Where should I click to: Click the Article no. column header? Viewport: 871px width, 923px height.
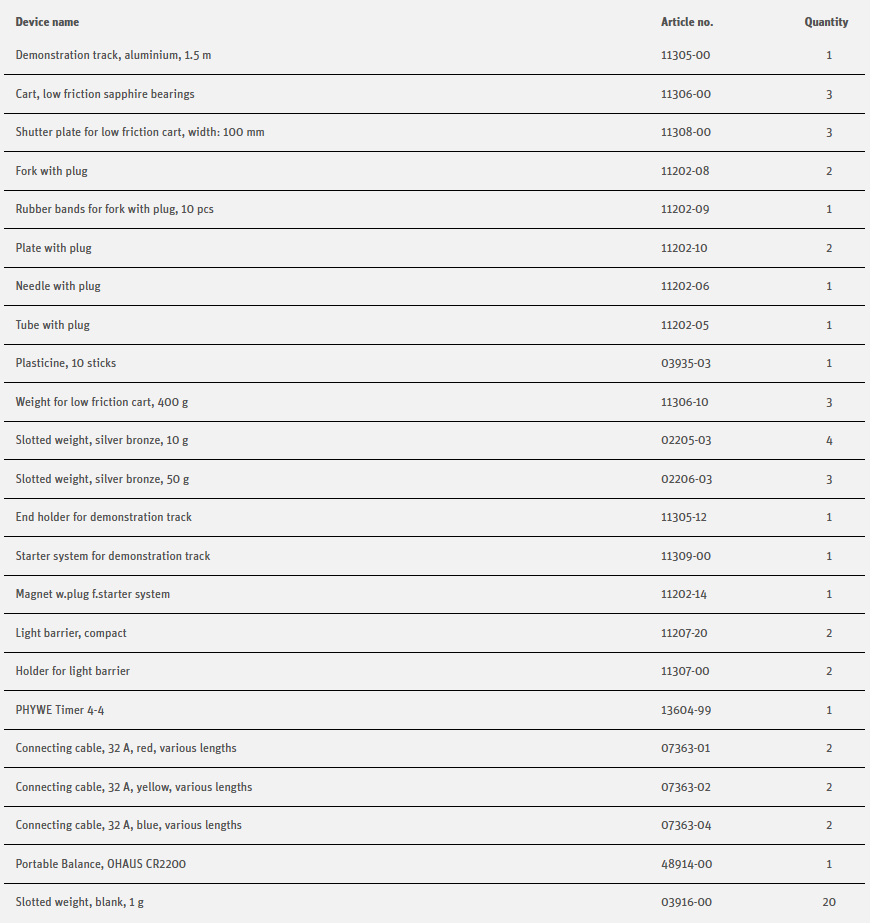[687, 22]
